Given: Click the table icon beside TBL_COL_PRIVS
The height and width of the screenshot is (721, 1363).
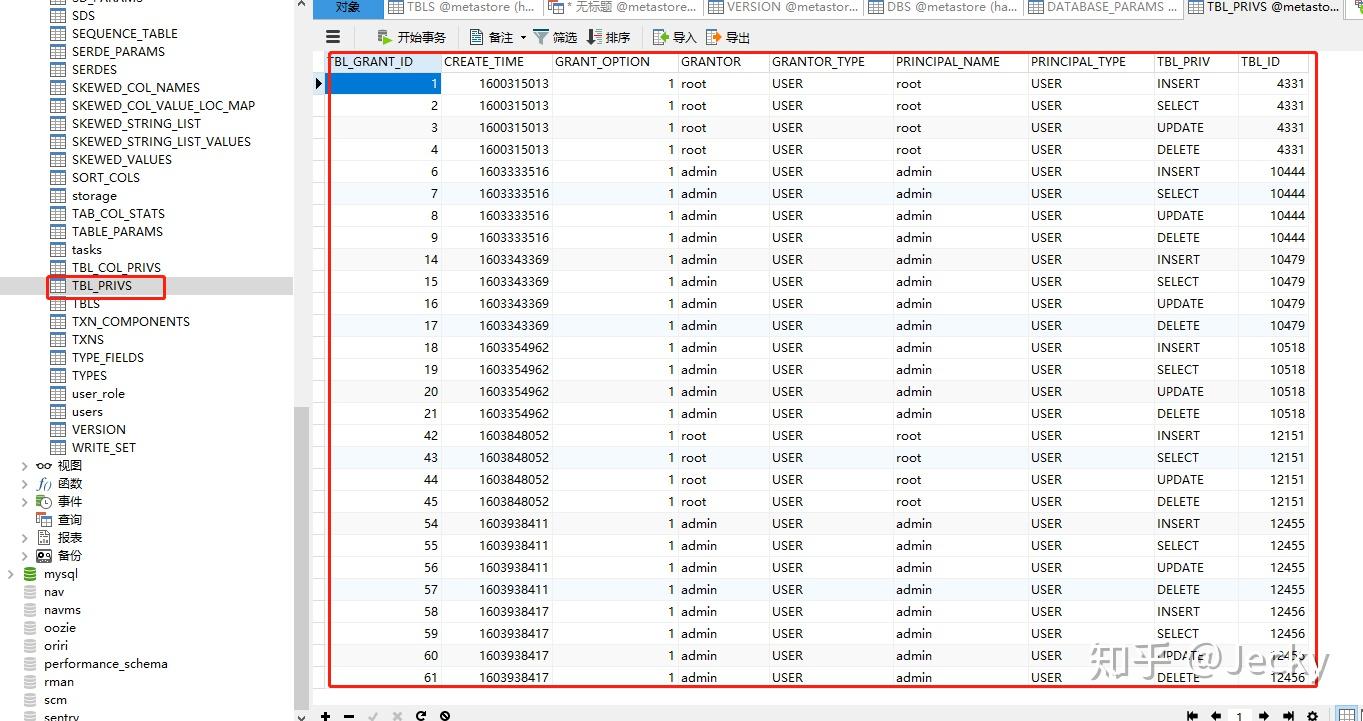Looking at the screenshot, I should [58, 267].
